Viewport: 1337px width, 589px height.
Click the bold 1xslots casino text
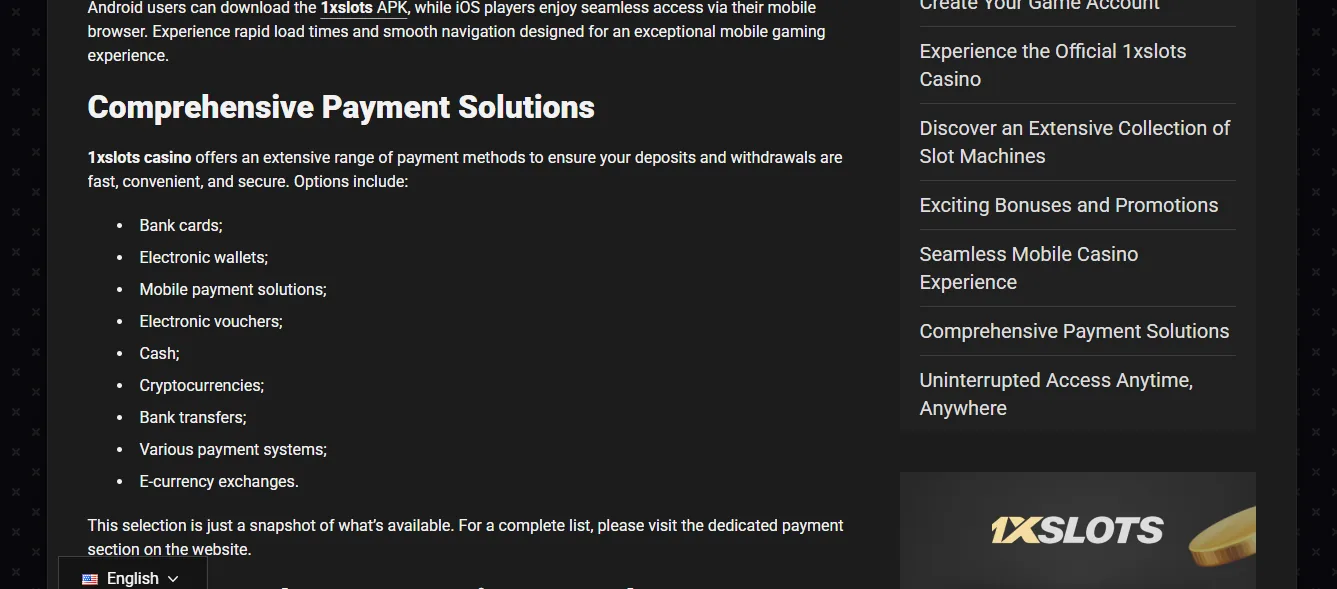140,158
